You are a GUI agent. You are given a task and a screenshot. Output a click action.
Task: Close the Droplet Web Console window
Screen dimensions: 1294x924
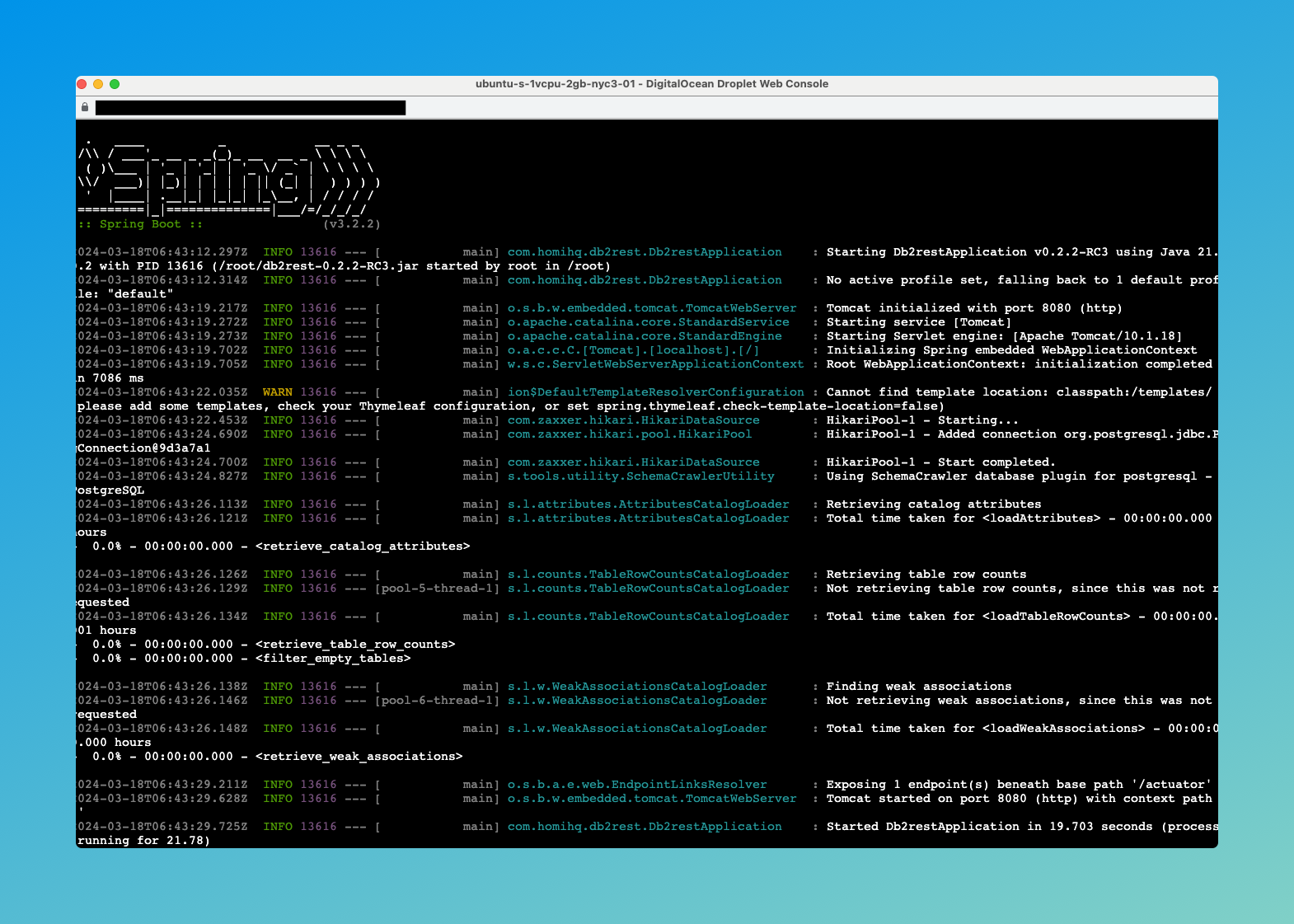pyautogui.click(x=82, y=84)
